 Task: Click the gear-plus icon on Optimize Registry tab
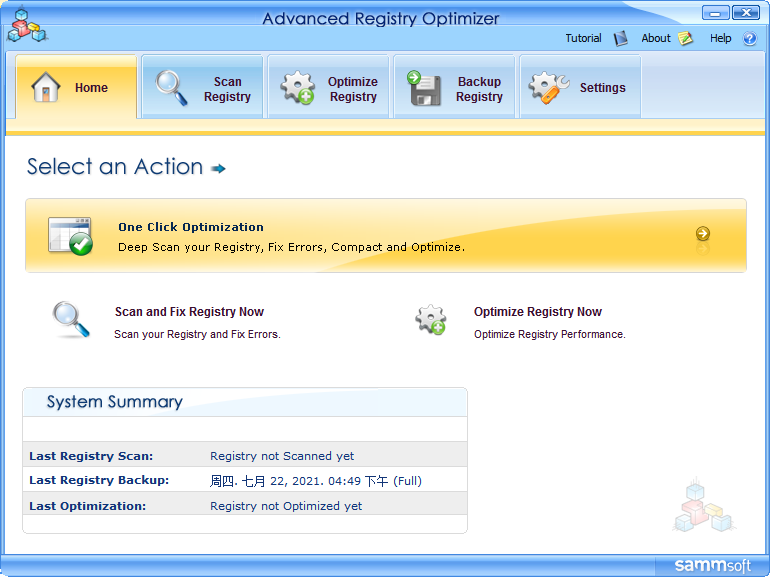[x=298, y=88]
